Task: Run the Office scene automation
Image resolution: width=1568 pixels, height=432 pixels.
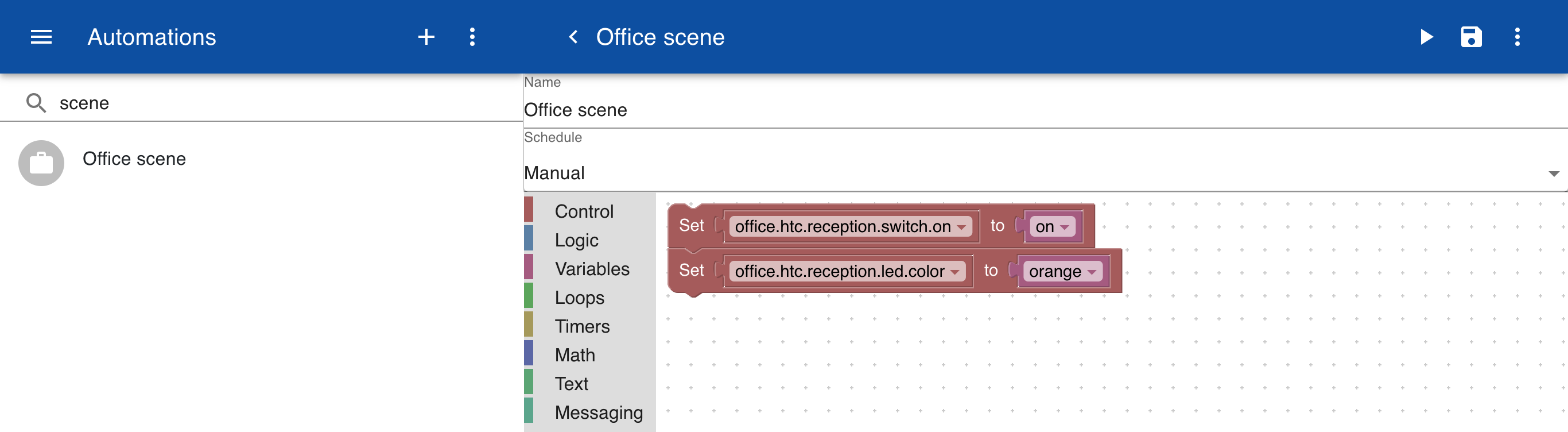Action: click(1426, 37)
